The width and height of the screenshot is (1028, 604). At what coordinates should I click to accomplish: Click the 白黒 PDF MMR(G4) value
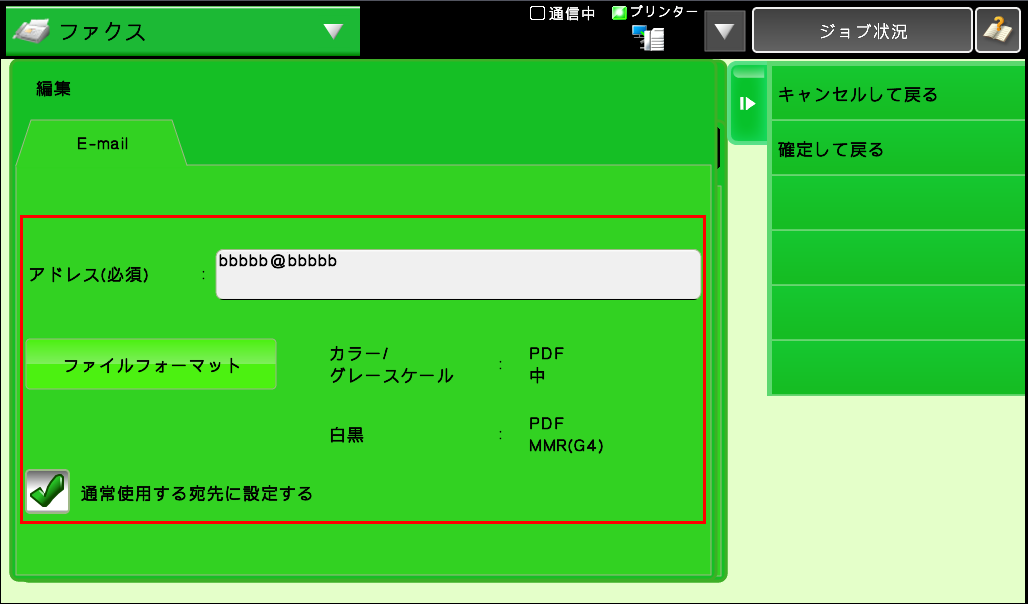coord(566,434)
